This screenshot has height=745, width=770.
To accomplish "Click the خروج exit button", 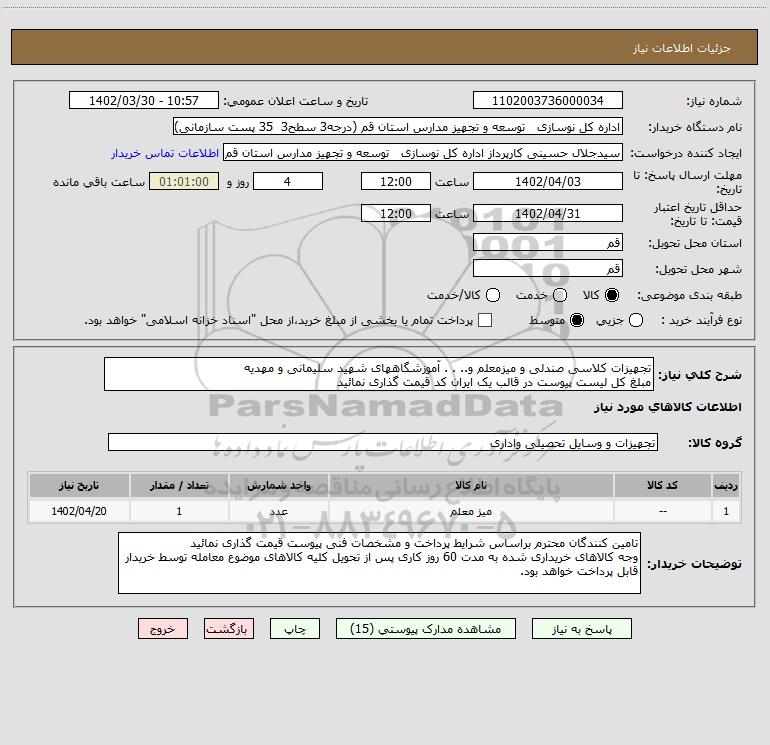I will click(x=163, y=629).
